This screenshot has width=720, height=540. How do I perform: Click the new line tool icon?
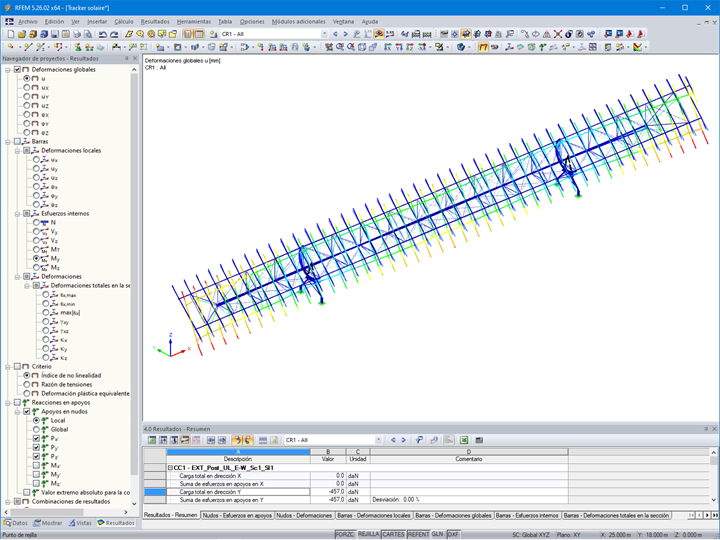coord(28,47)
